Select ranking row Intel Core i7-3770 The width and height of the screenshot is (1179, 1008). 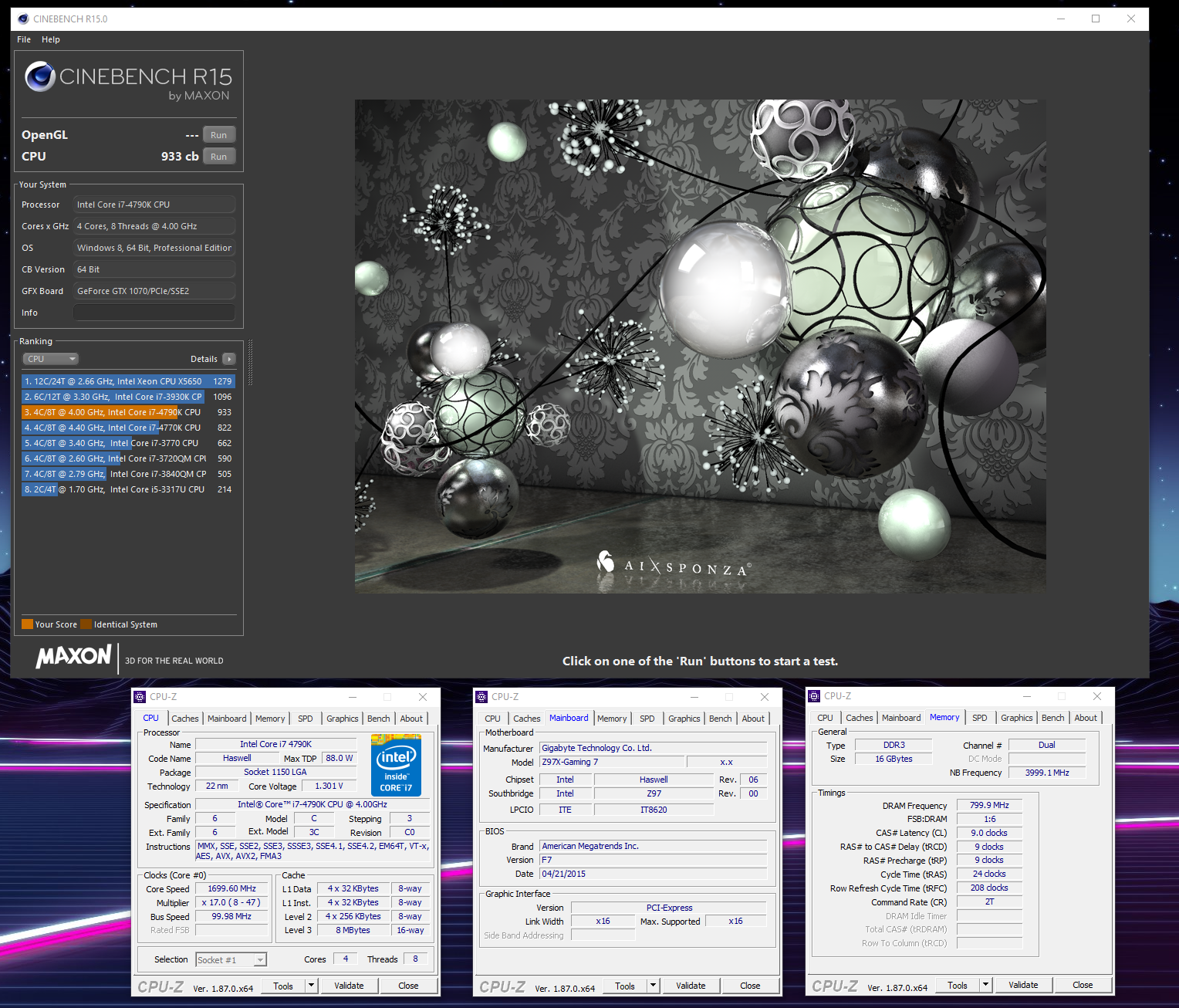[128, 443]
